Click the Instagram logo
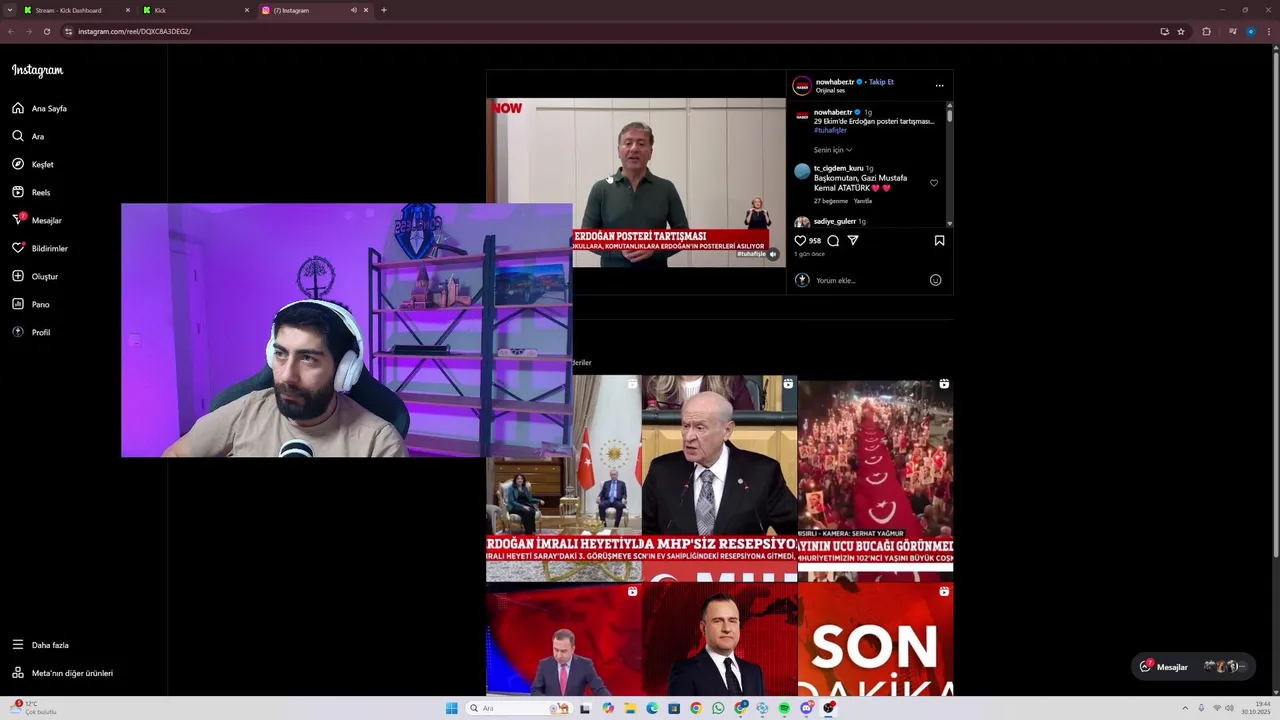Viewport: 1280px width, 720px height. (x=37, y=70)
